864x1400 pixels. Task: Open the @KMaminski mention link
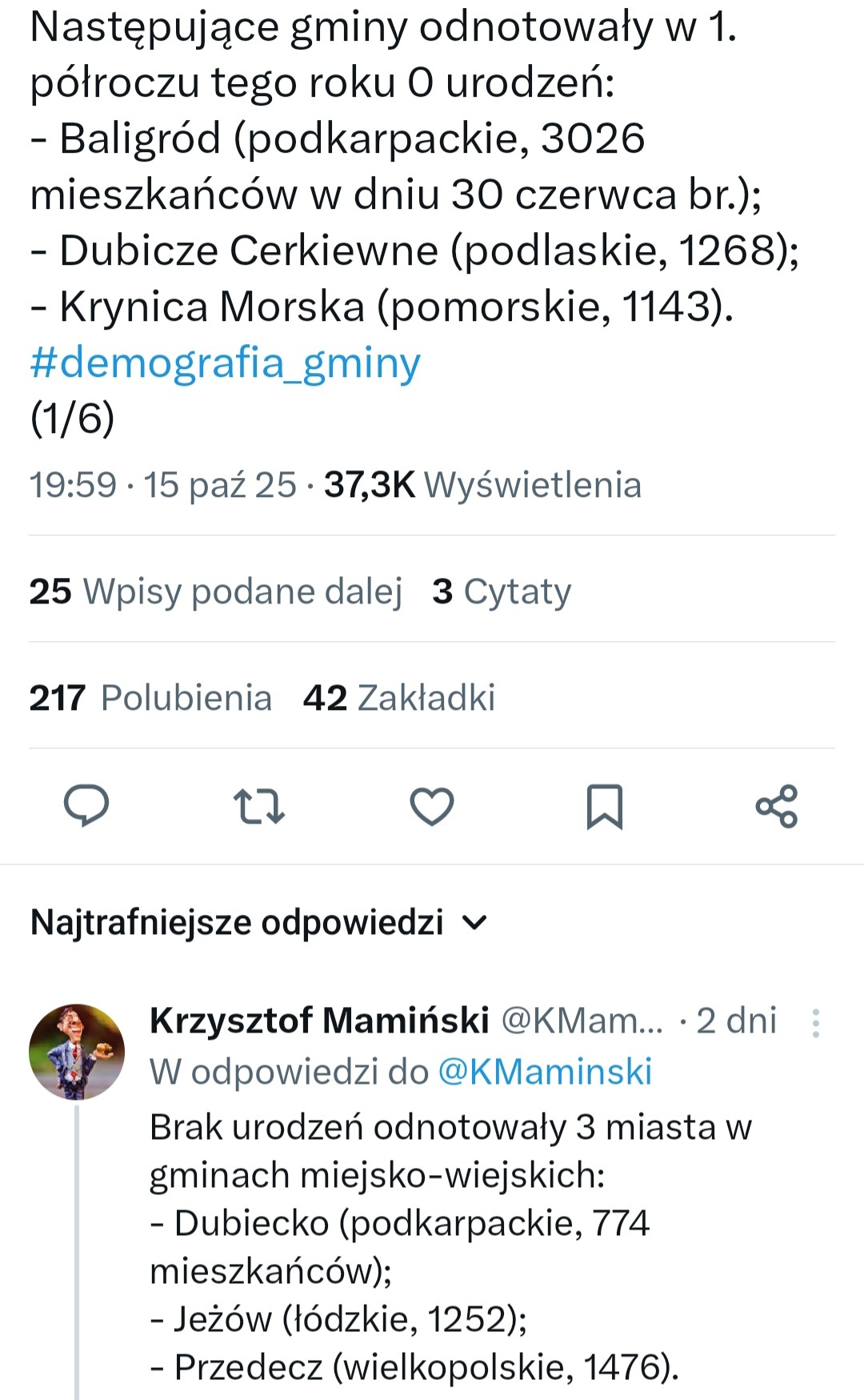pyautogui.click(x=545, y=1072)
